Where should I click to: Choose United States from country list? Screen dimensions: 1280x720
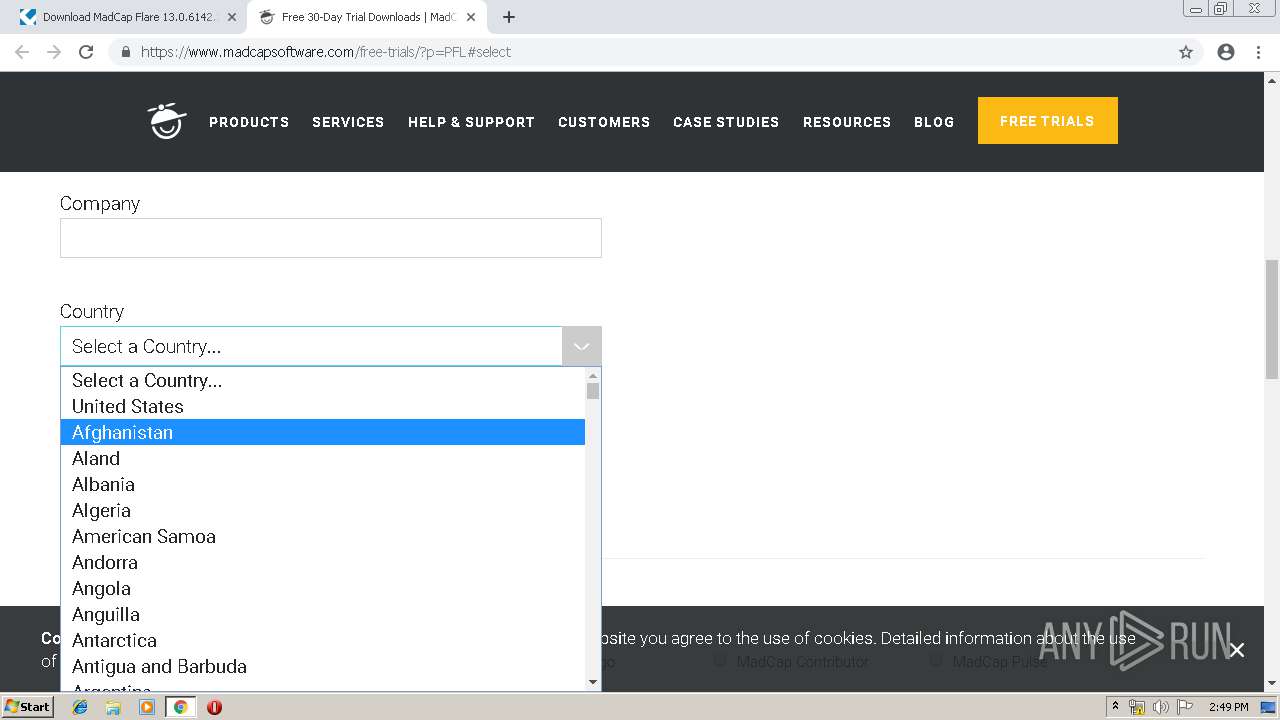point(323,406)
